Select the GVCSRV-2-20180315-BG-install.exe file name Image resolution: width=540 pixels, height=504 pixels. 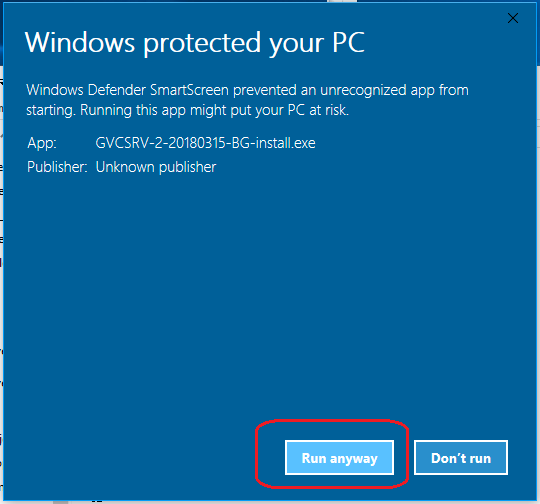(205, 143)
